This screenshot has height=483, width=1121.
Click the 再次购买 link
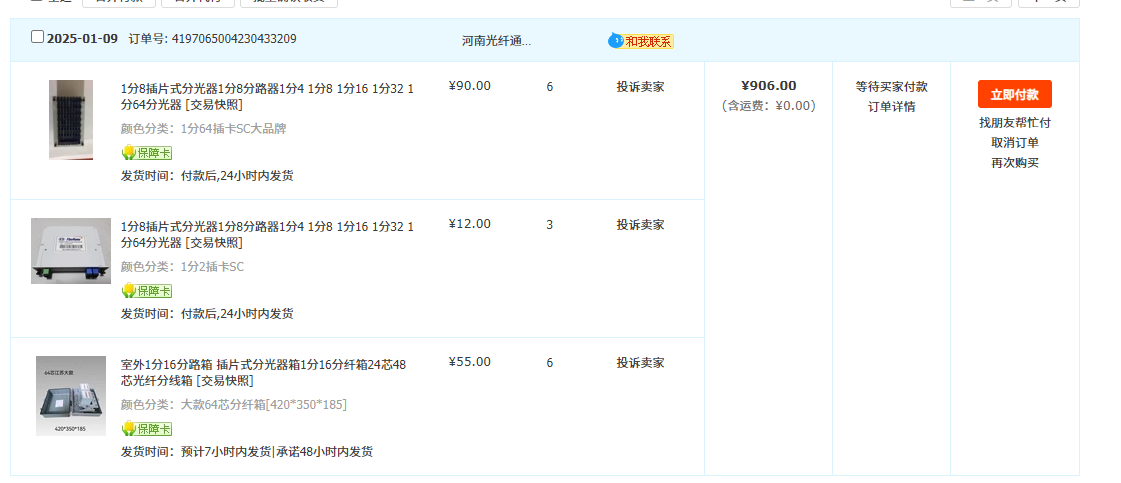coord(1014,163)
